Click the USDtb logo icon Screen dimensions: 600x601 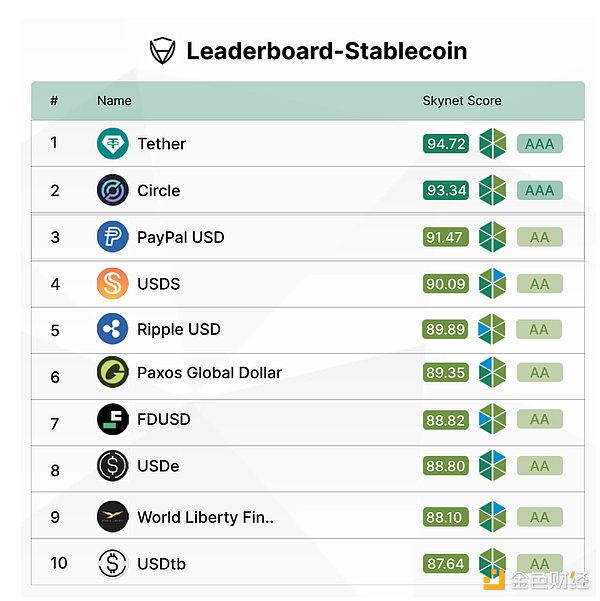tap(113, 564)
